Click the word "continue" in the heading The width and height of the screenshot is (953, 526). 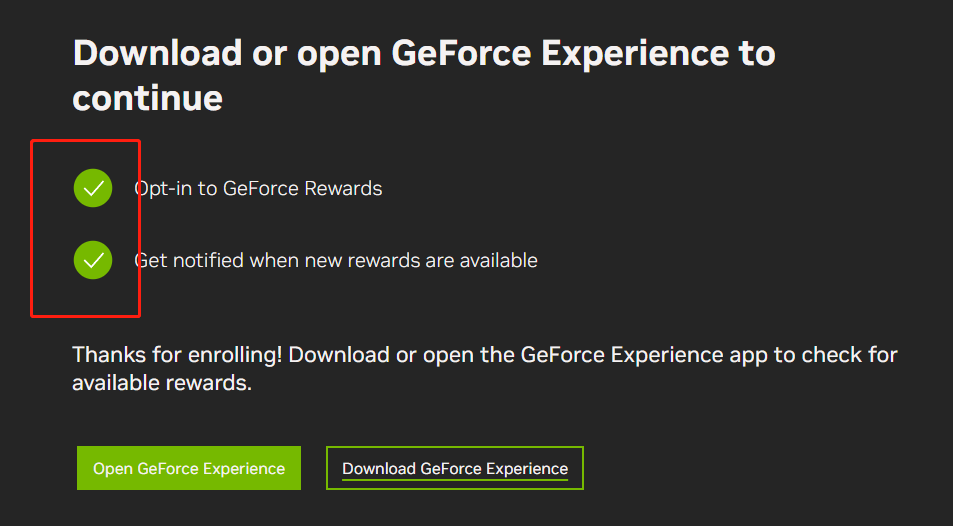[x=148, y=98]
